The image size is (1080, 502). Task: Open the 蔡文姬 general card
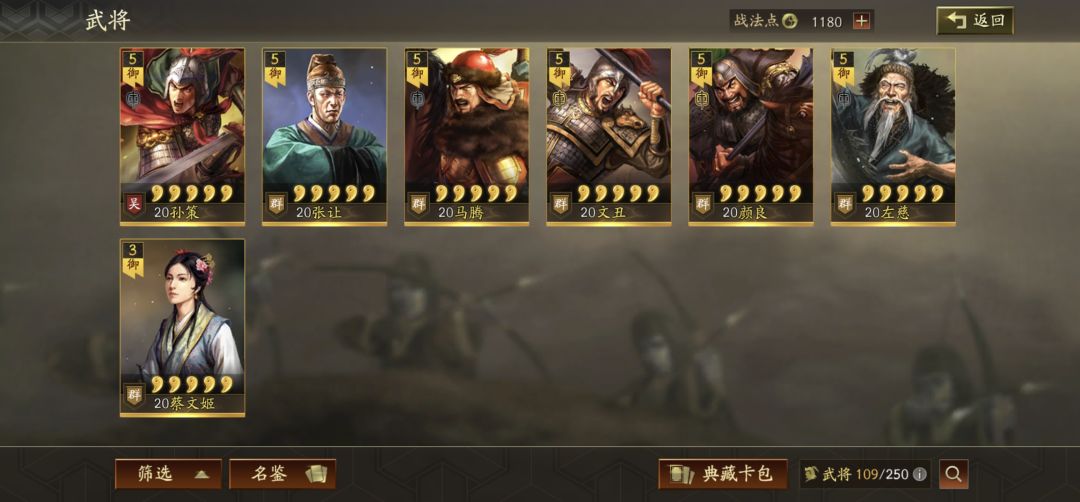coord(183,328)
